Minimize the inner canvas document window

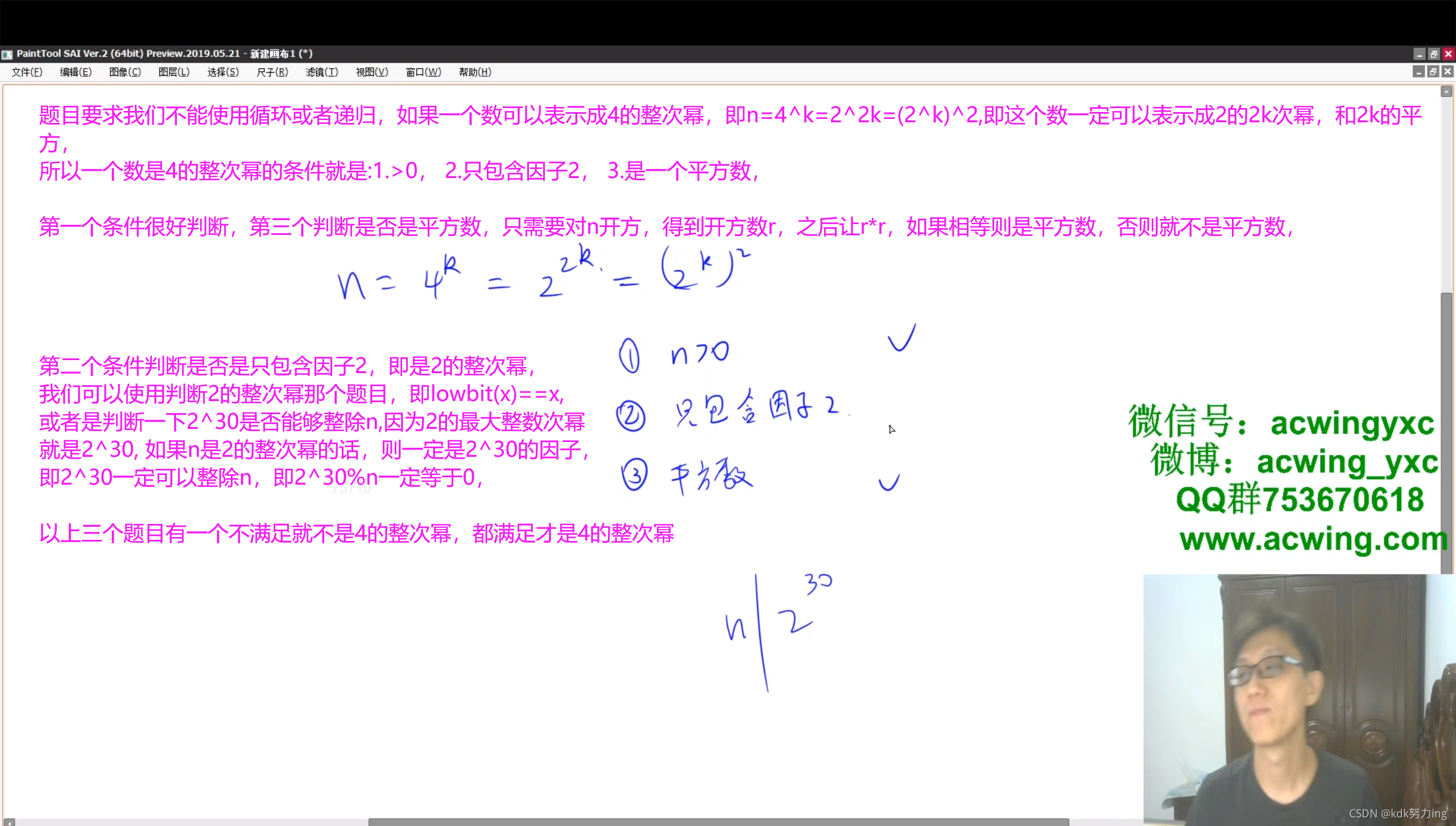click(x=1418, y=72)
